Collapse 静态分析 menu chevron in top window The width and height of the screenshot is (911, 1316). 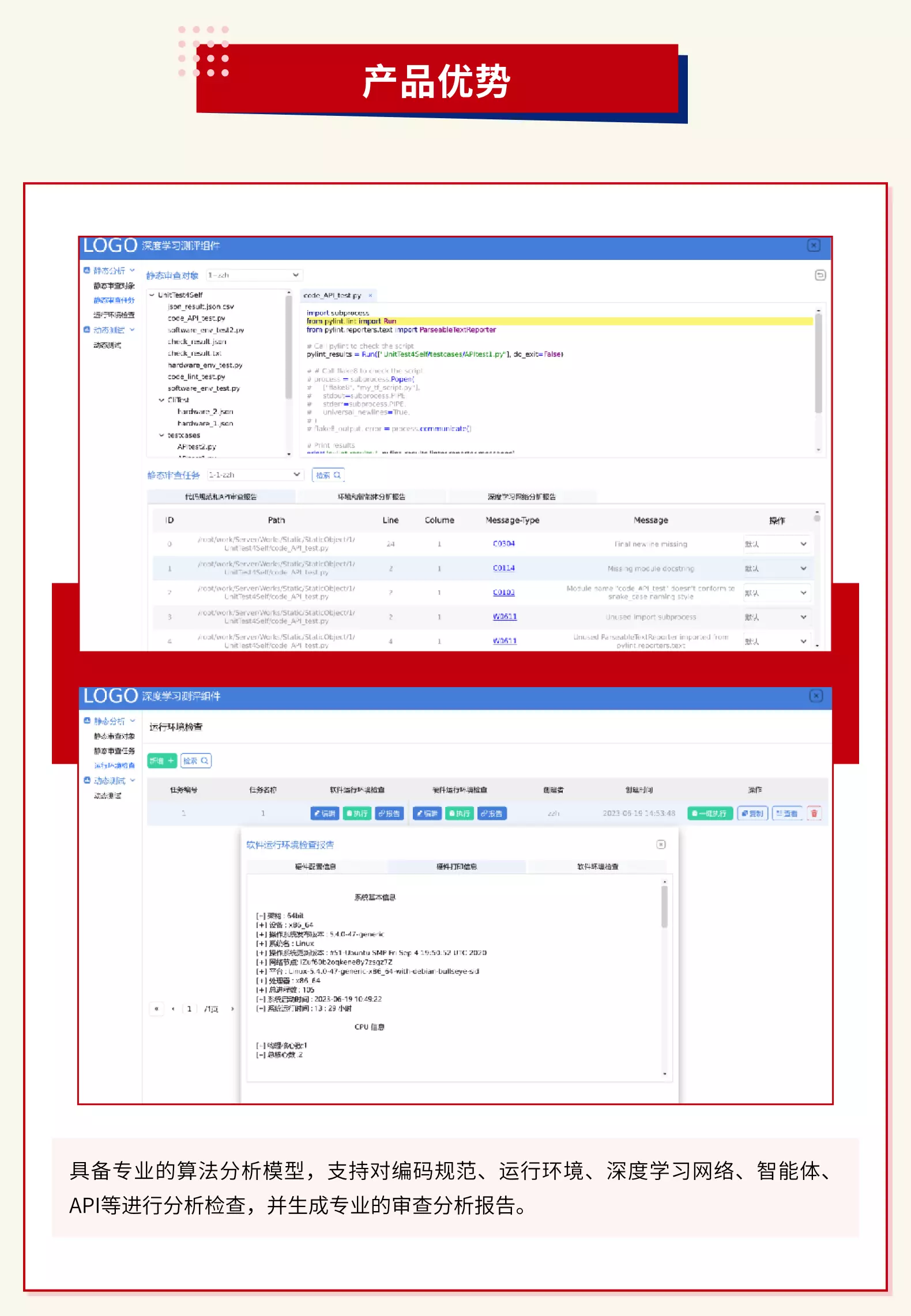click(132, 270)
